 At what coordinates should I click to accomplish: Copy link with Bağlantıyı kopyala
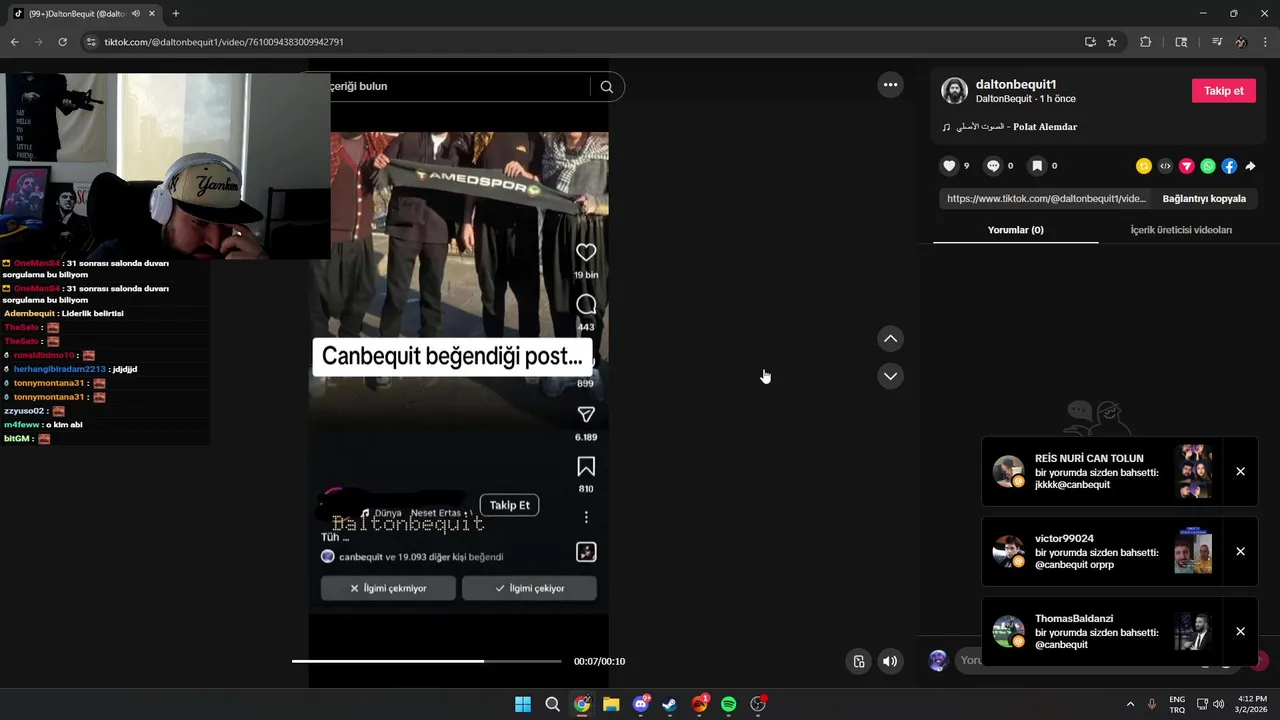pos(1204,198)
